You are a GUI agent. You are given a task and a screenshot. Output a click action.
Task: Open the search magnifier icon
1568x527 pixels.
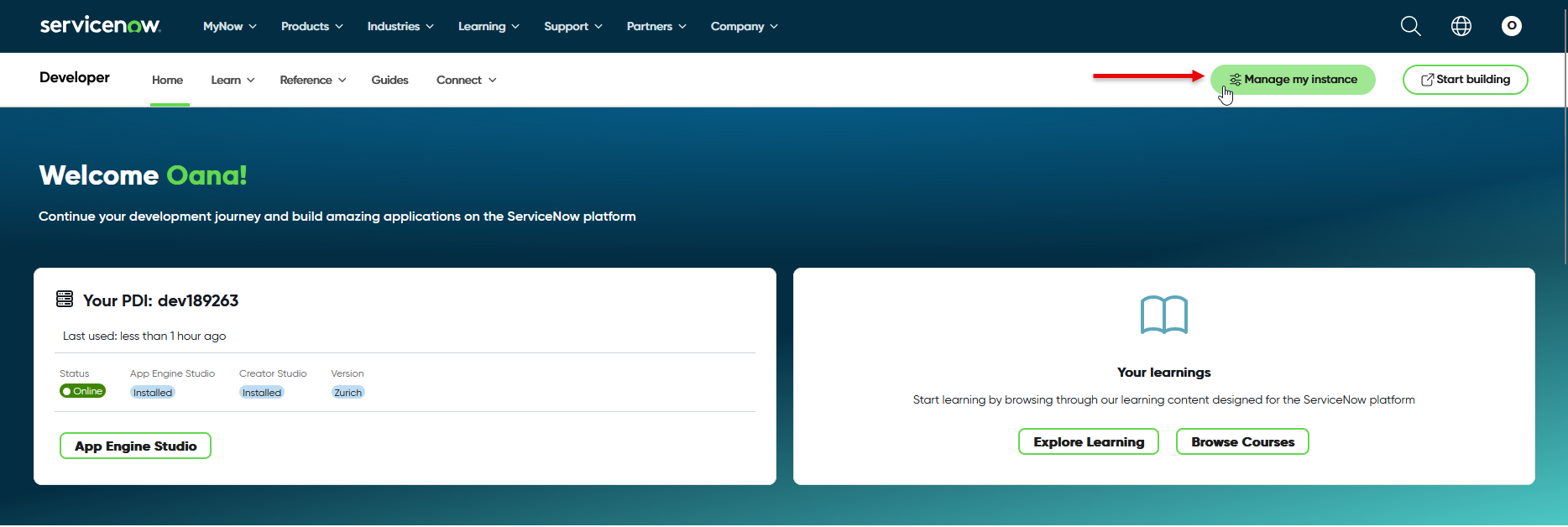click(x=1410, y=26)
